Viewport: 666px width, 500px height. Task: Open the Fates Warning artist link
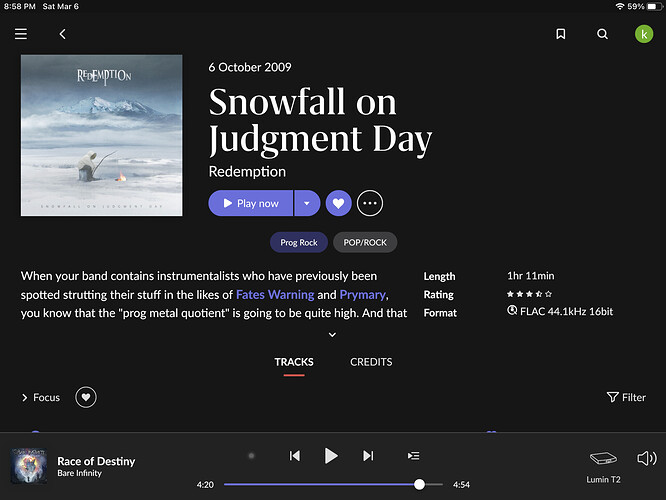[275, 294]
